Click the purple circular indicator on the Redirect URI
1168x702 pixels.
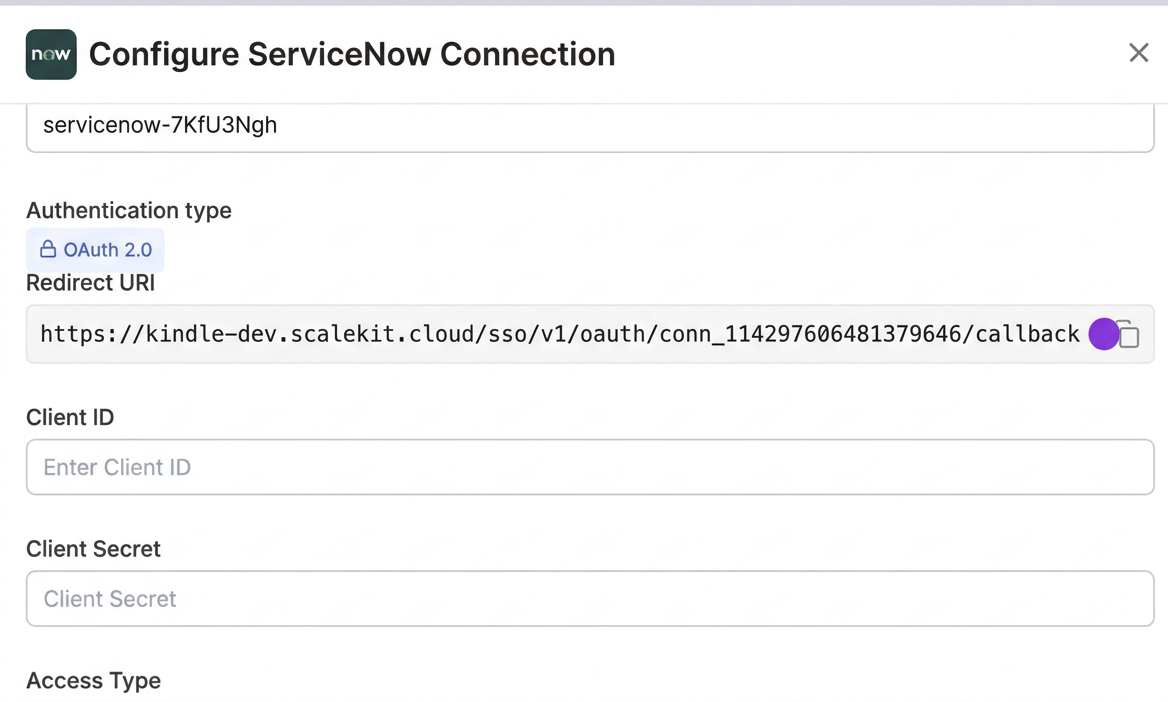click(x=1104, y=334)
